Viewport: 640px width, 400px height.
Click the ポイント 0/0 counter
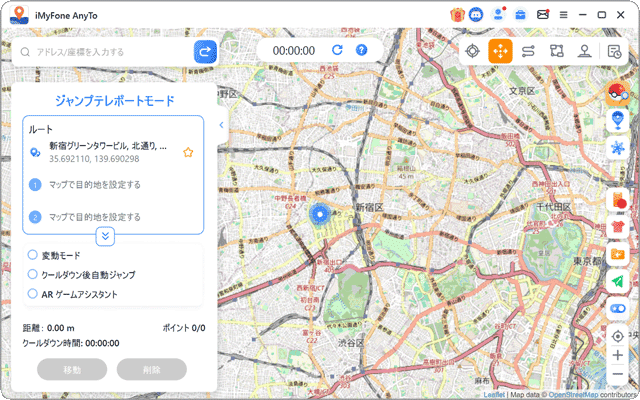point(184,328)
